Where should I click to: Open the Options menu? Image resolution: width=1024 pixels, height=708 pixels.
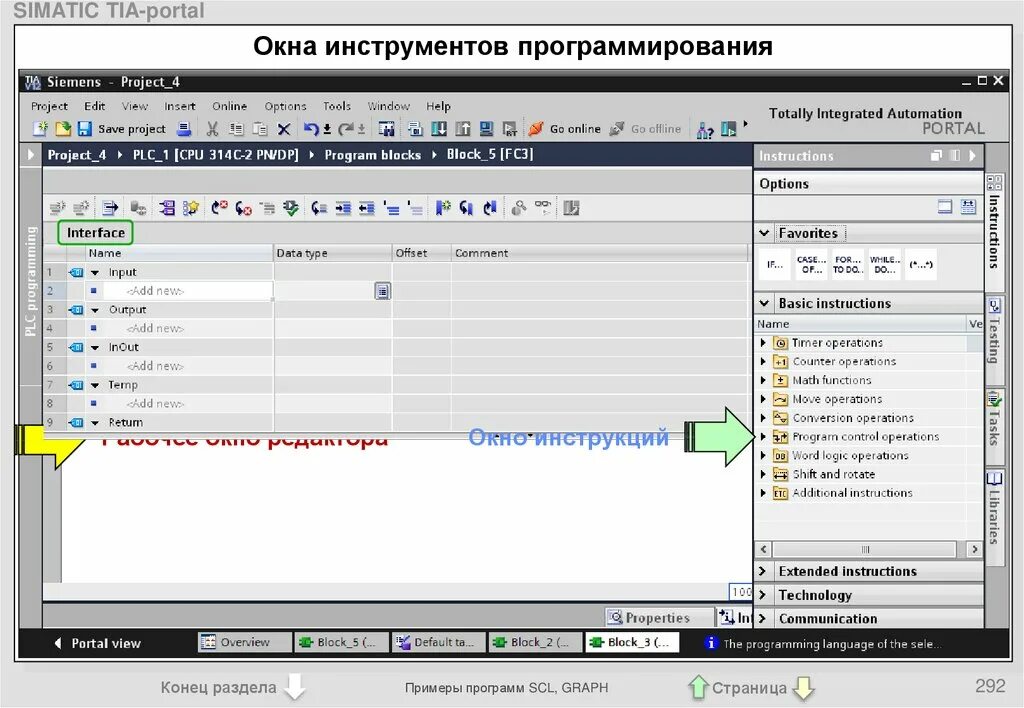coord(285,106)
